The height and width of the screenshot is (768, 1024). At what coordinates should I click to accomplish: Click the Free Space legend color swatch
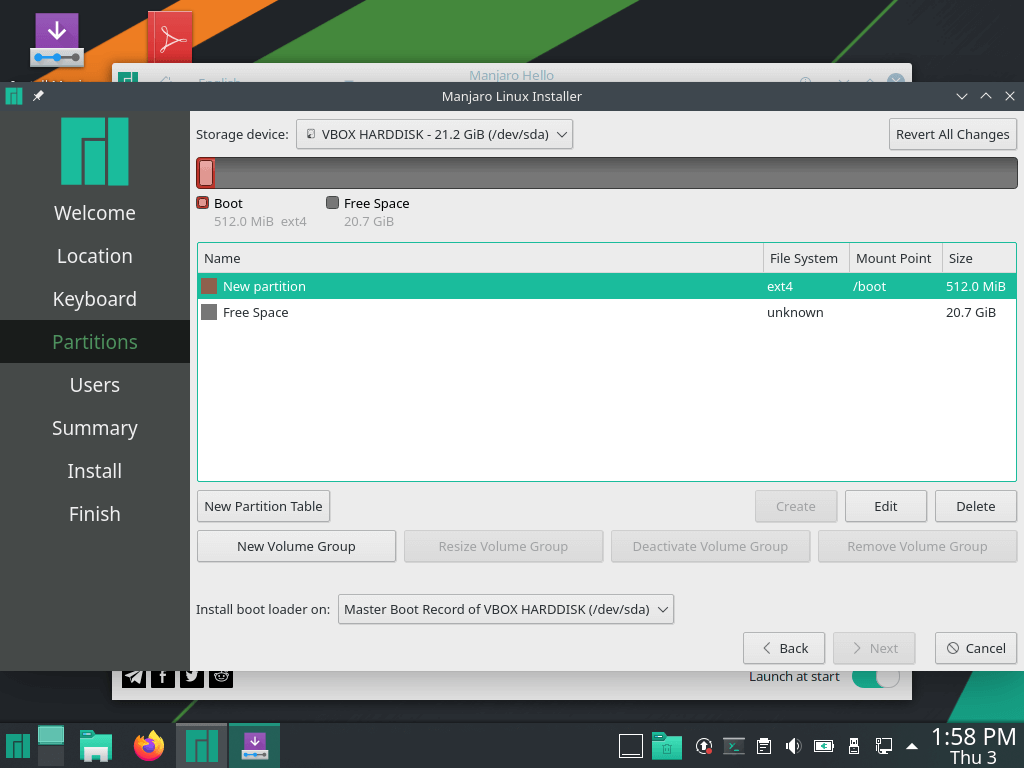332,203
